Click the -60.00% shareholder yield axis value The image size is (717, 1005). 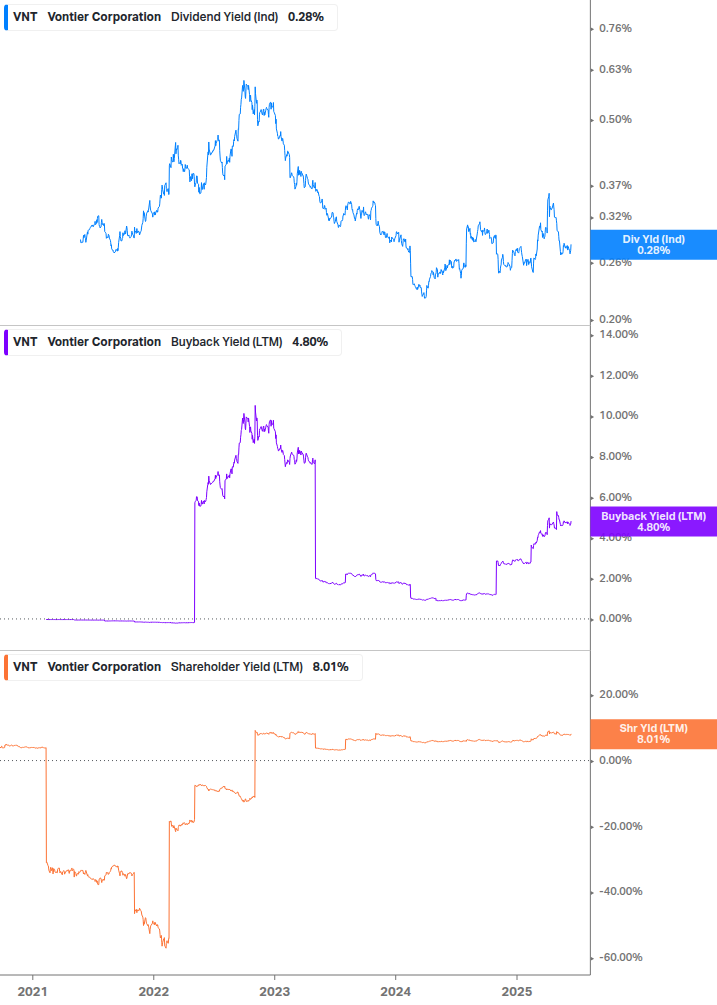click(620, 958)
